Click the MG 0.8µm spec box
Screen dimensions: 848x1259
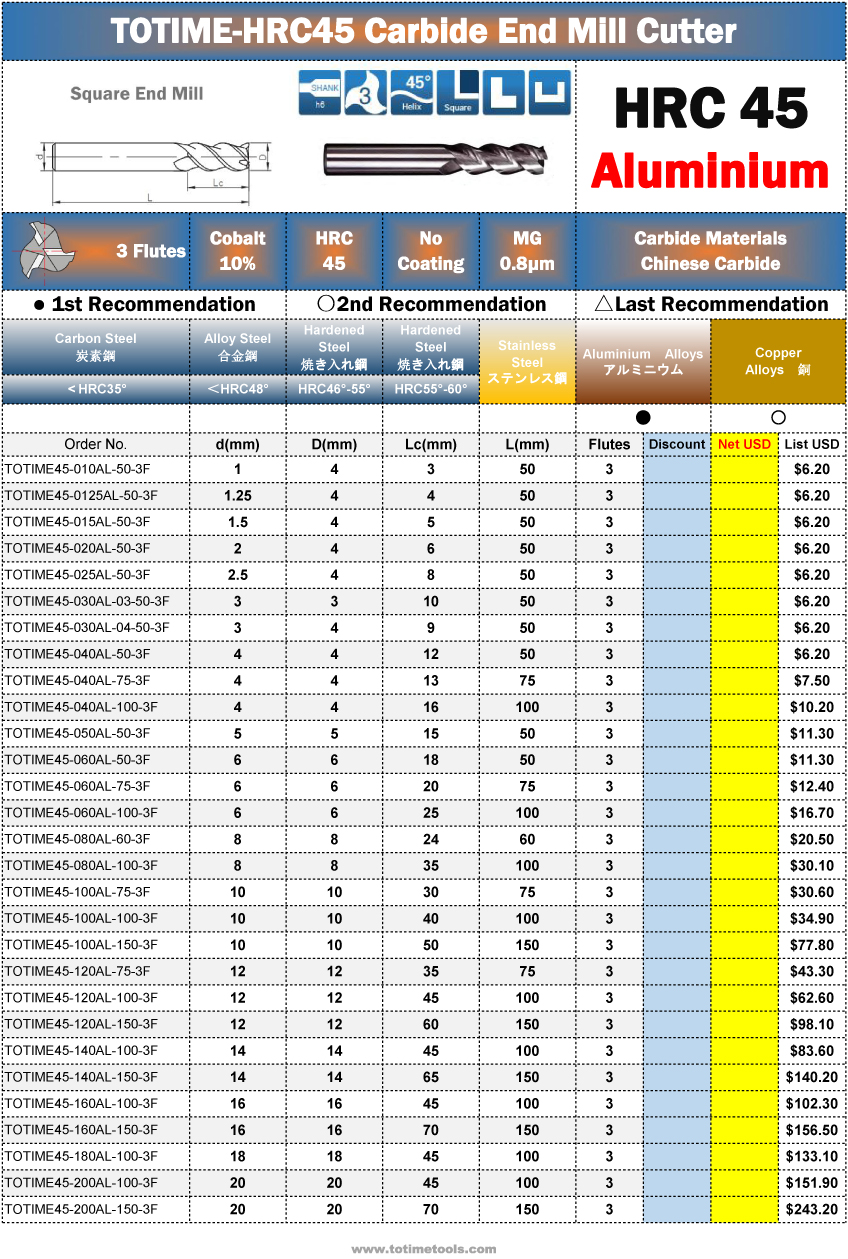click(527, 251)
